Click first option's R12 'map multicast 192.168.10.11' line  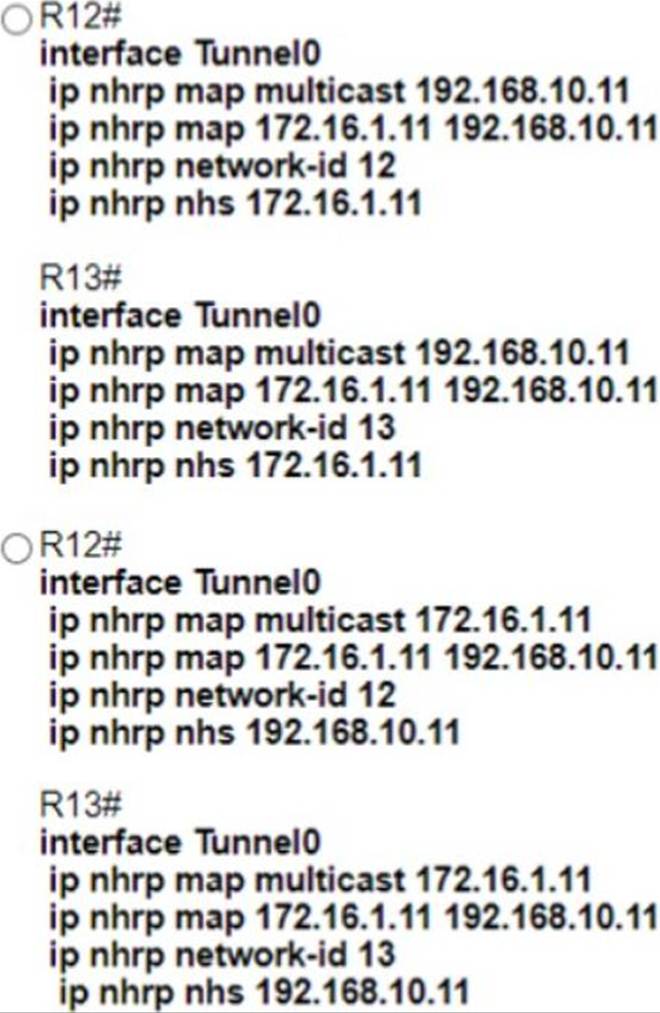pyautogui.click(x=338, y=93)
